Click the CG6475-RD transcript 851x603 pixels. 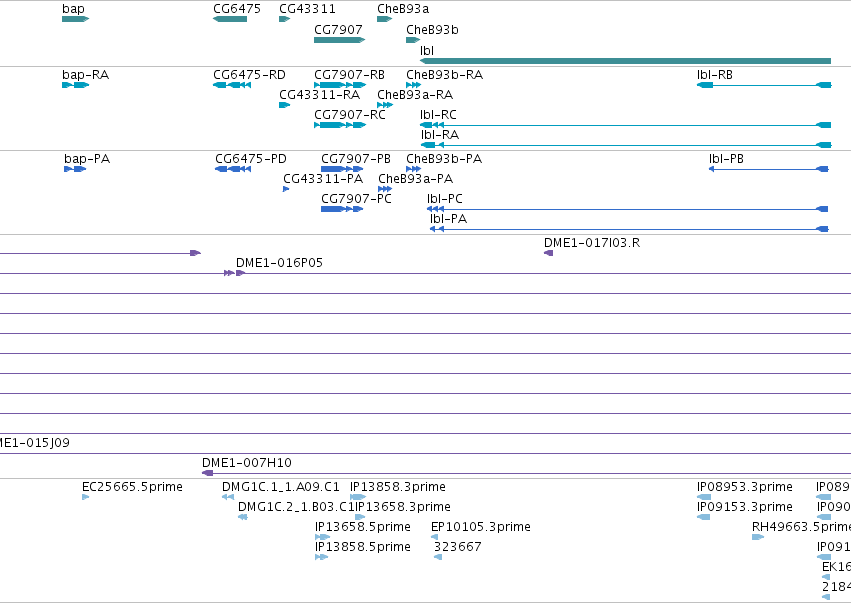(x=232, y=85)
